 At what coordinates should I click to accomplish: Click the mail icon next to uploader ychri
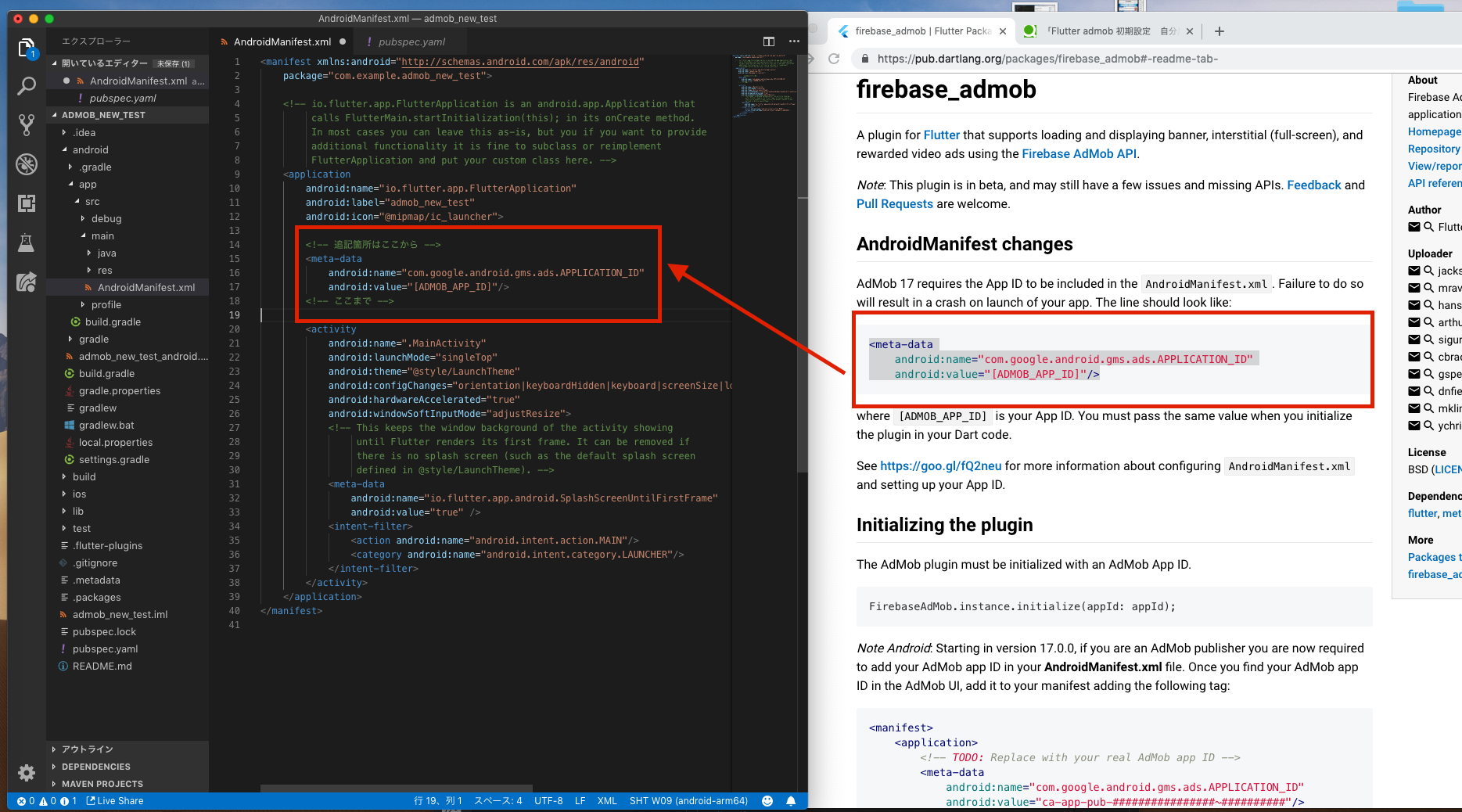click(1414, 426)
